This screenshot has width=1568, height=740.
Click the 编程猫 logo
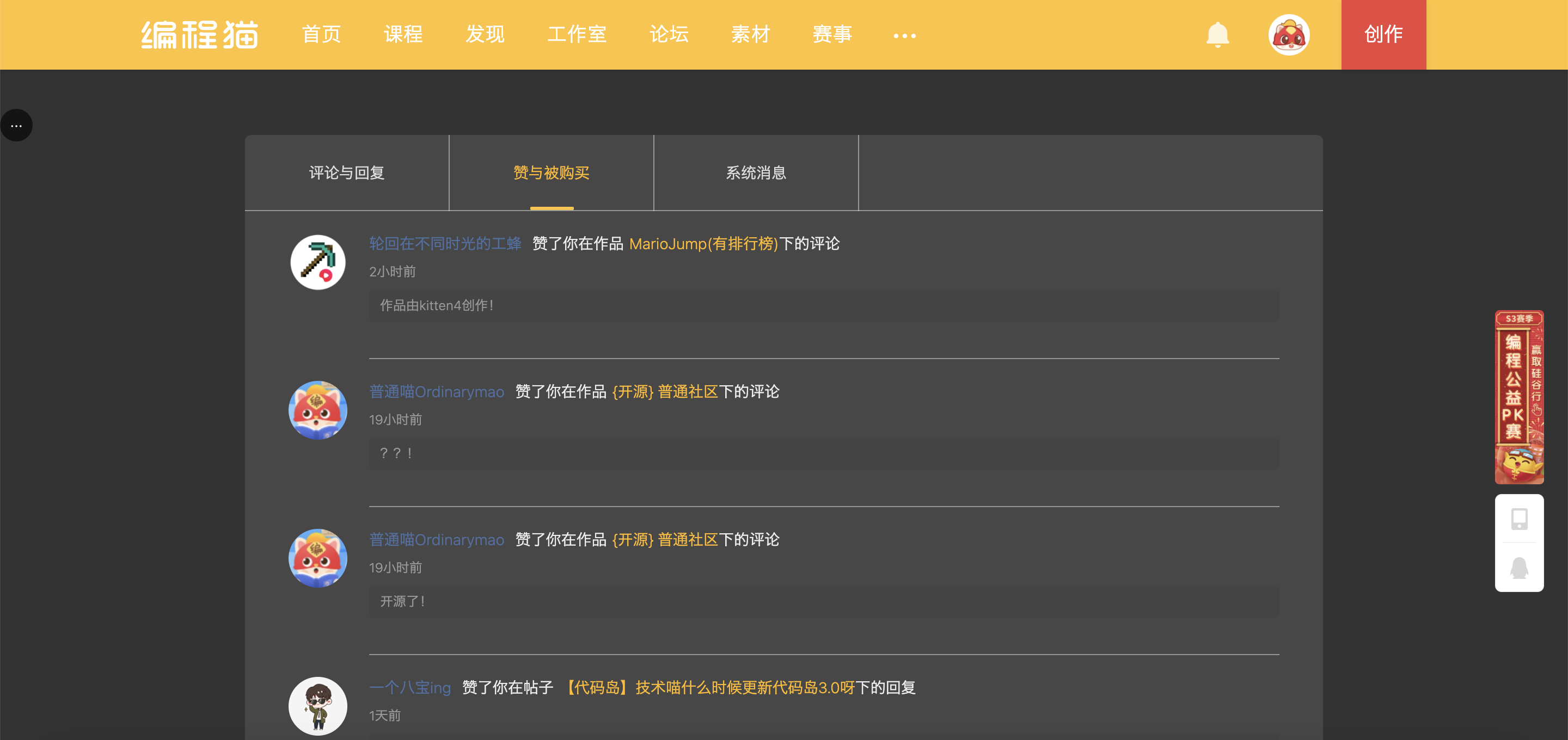[200, 35]
